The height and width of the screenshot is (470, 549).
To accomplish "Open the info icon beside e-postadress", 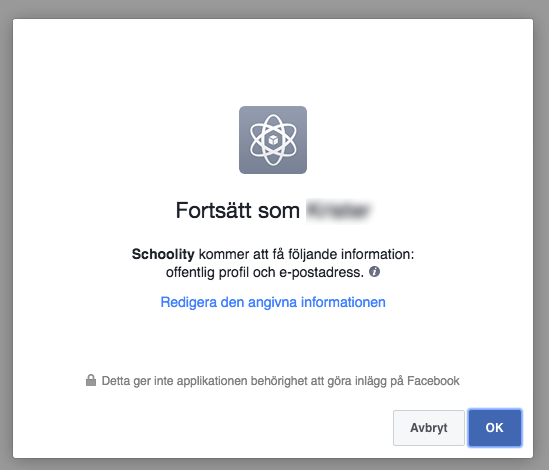I will pos(374,271).
